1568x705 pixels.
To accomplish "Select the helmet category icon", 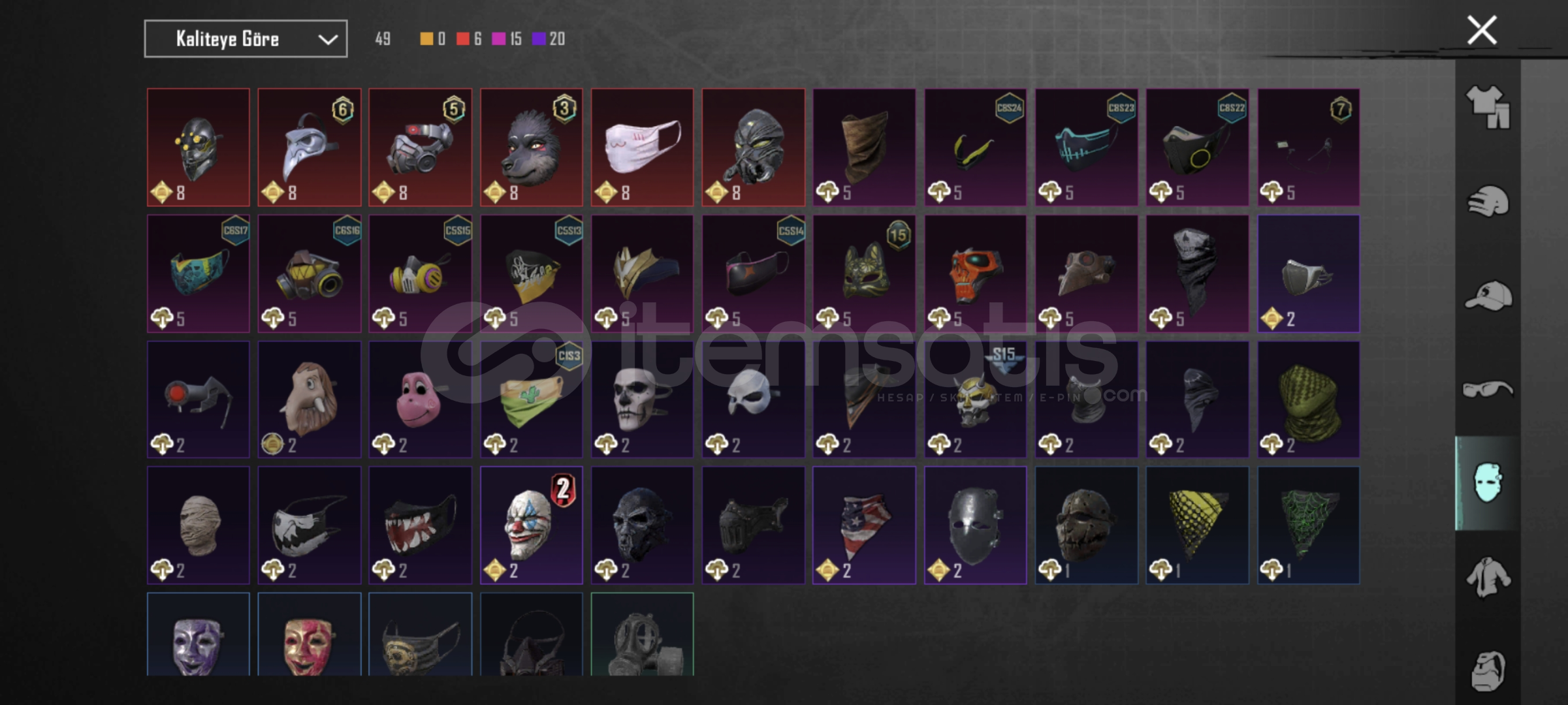I will (x=1488, y=201).
